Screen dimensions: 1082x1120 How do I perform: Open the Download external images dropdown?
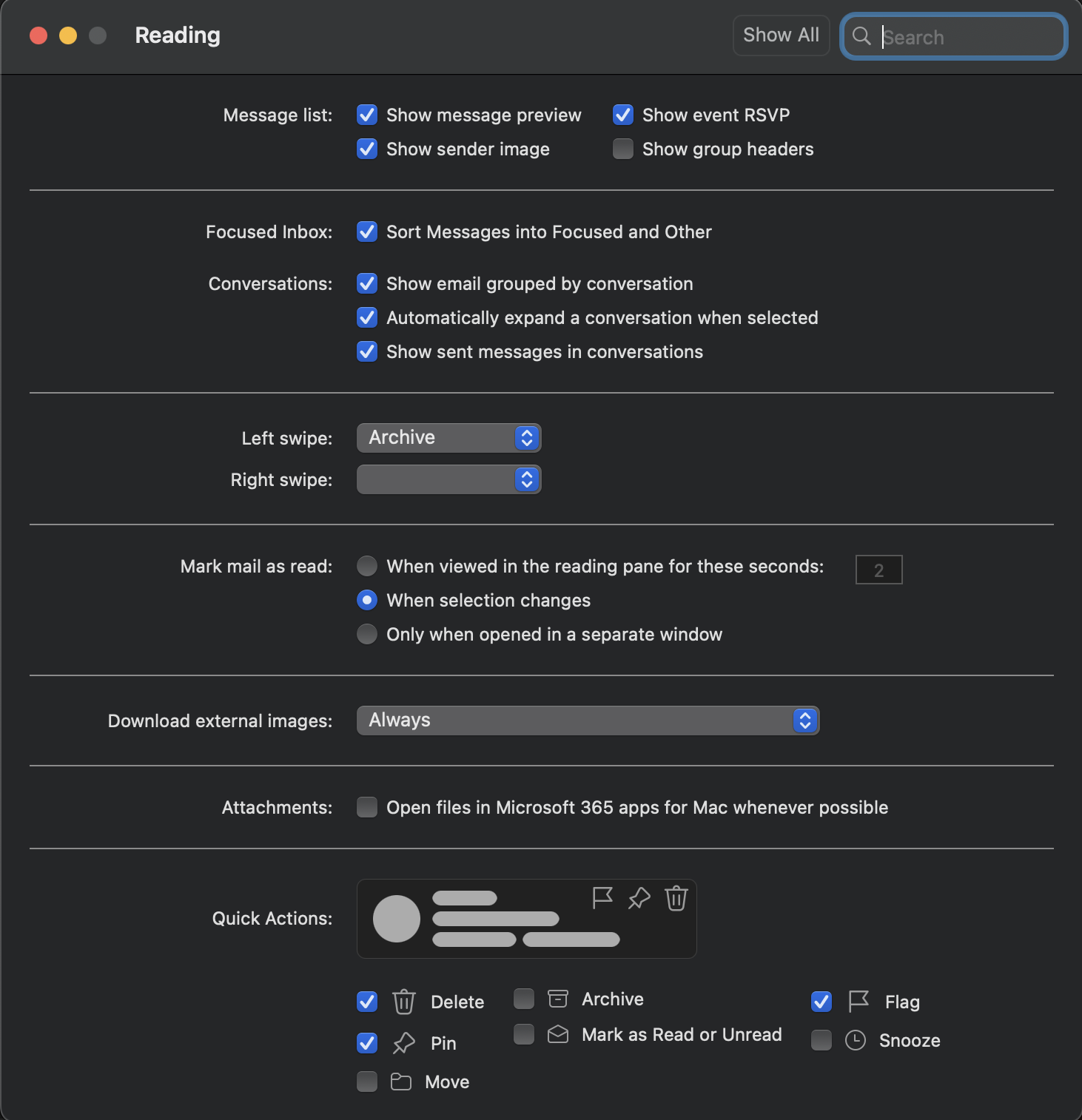[x=587, y=720]
